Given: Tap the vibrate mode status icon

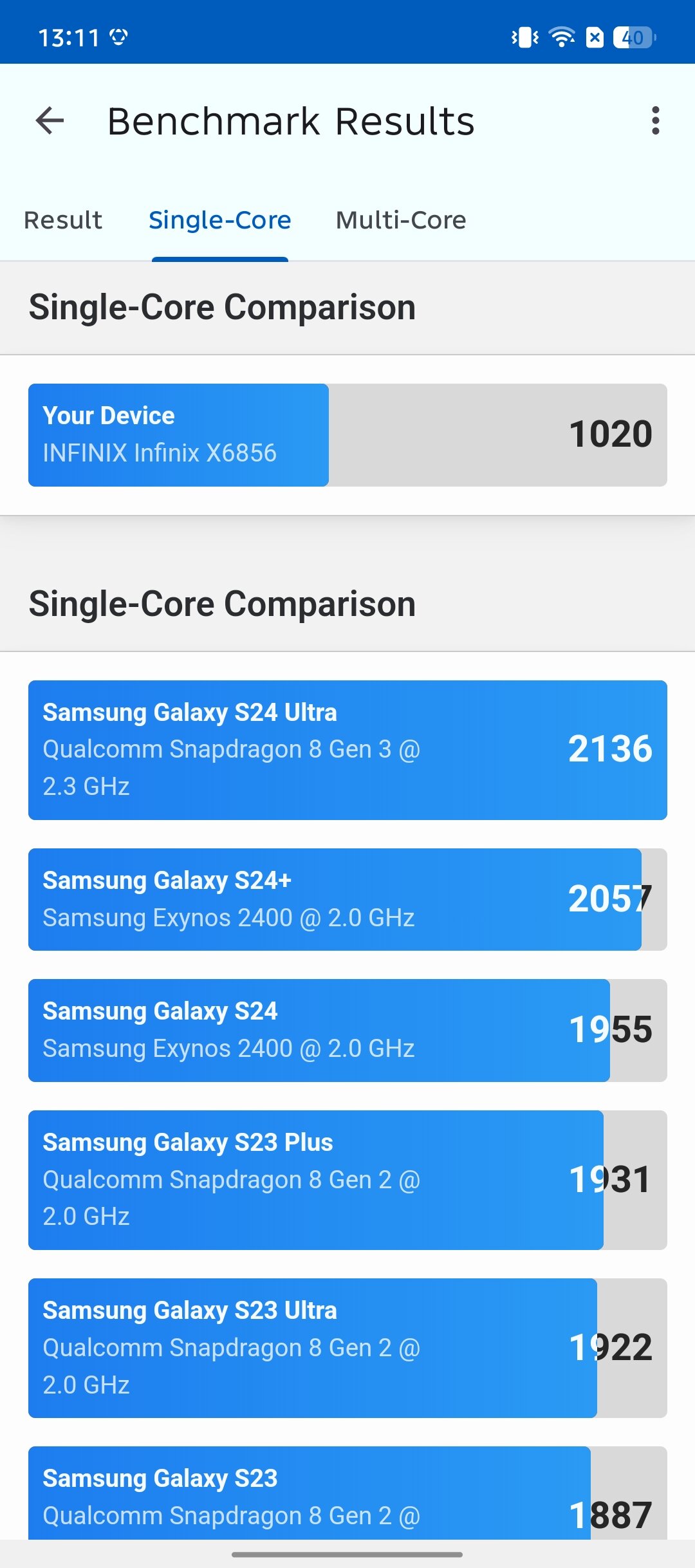Looking at the screenshot, I should click(x=524, y=37).
